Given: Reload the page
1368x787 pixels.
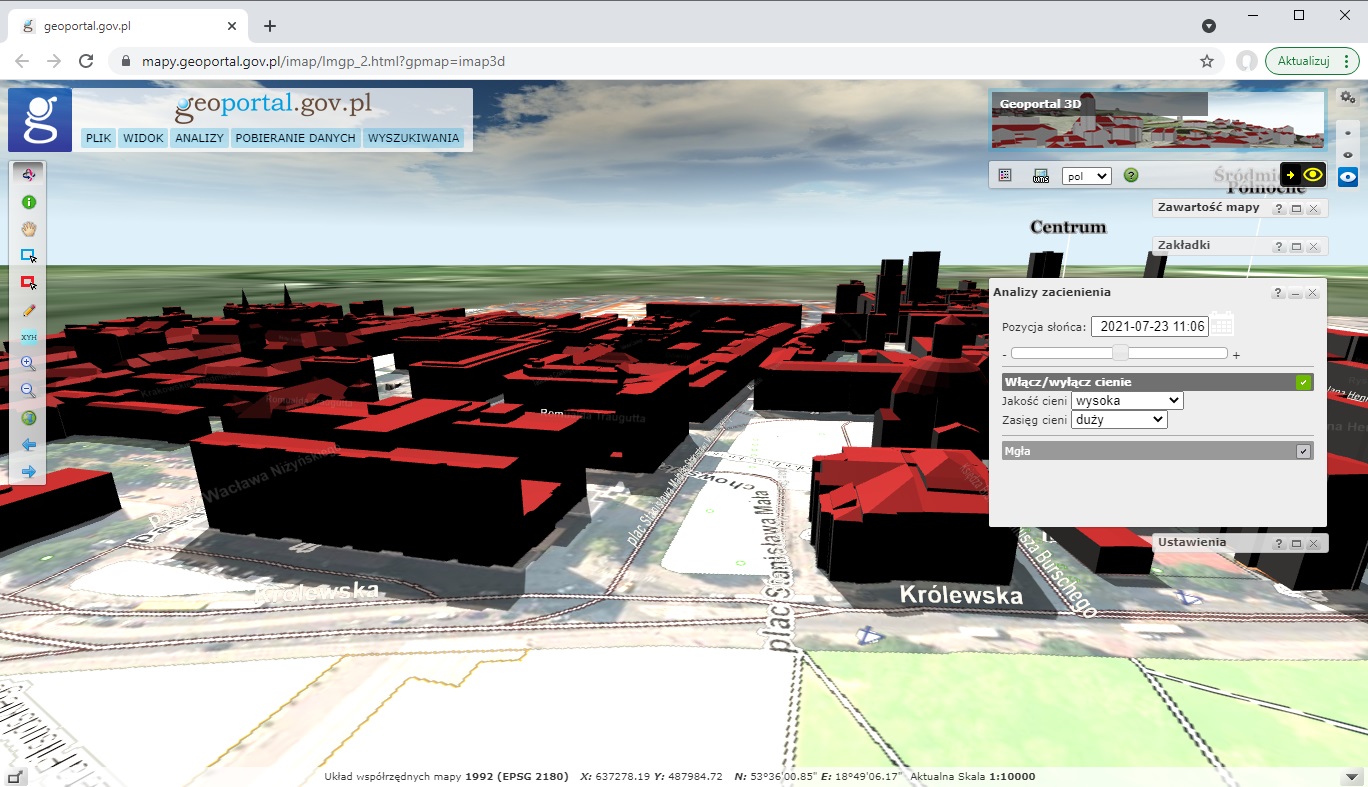Looking at the screenshot, I should click(86, 61).
